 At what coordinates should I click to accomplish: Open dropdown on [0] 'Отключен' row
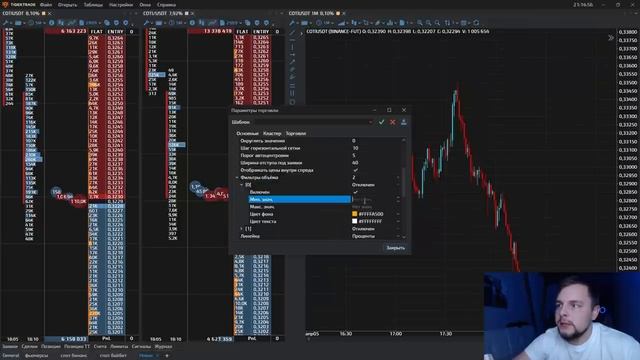coord(398,185)
